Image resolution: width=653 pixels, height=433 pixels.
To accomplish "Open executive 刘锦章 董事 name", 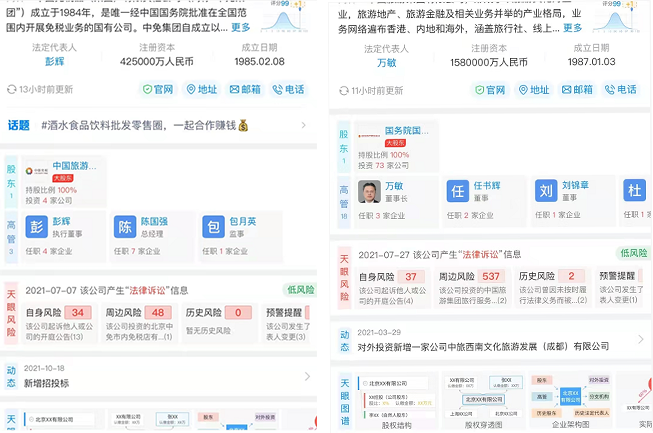I will (x=575, y=185).
